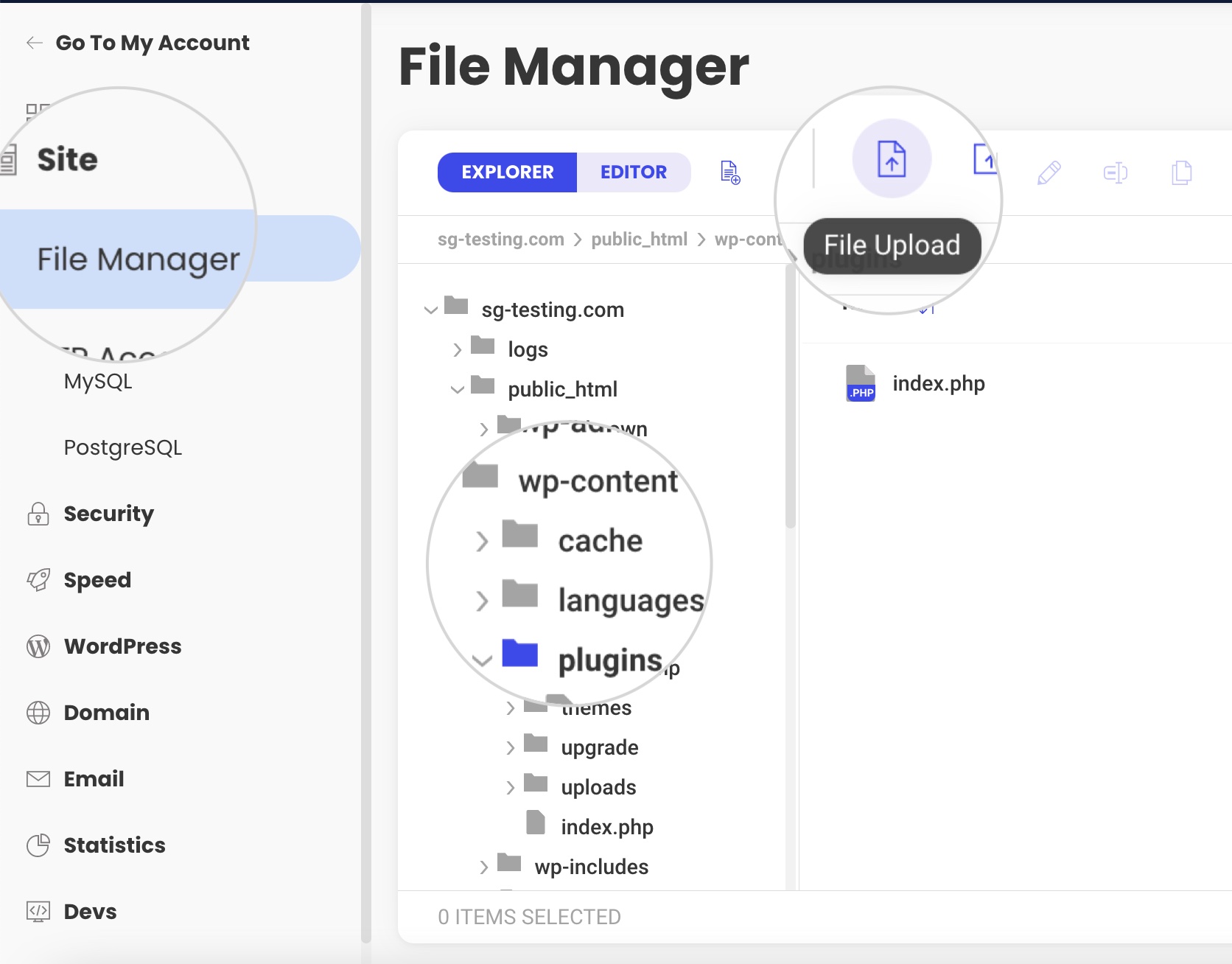Expand the cache folder chevron

pyautogui.click(x=482, y=541)
